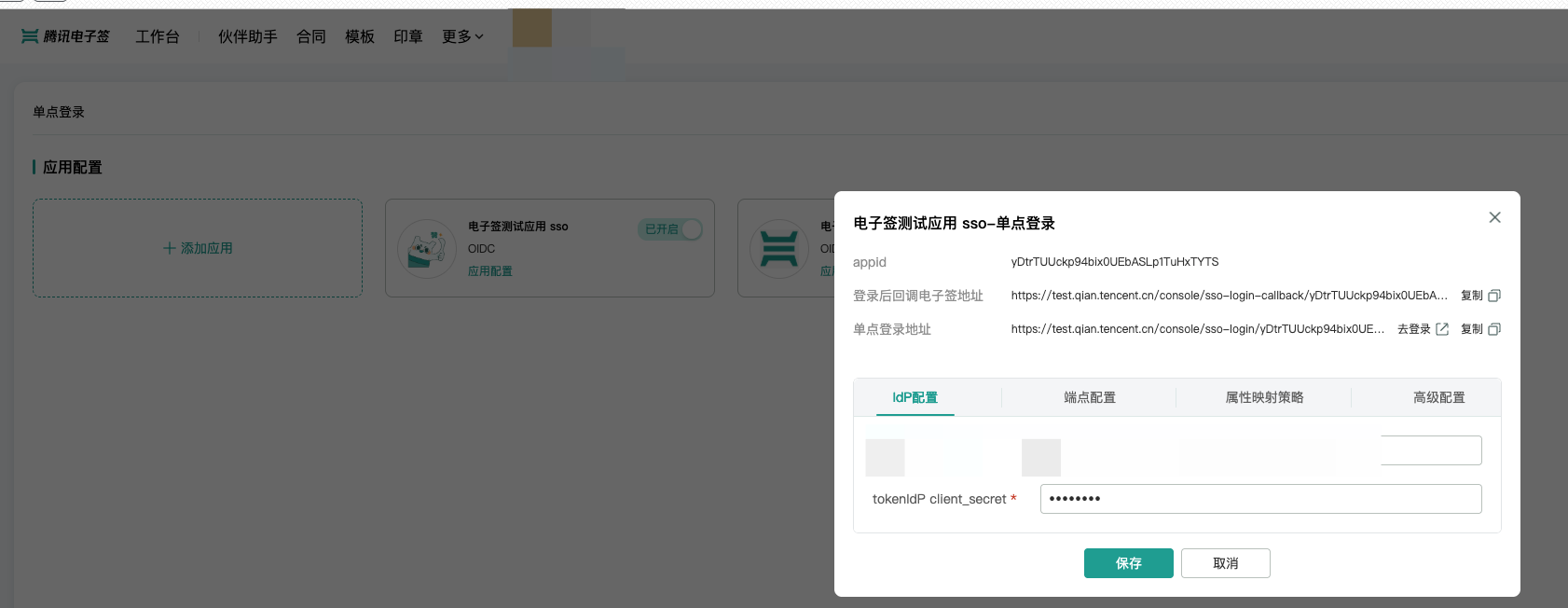
Task: Select the IdP配置 tab
Action: (x=915, y=397)
